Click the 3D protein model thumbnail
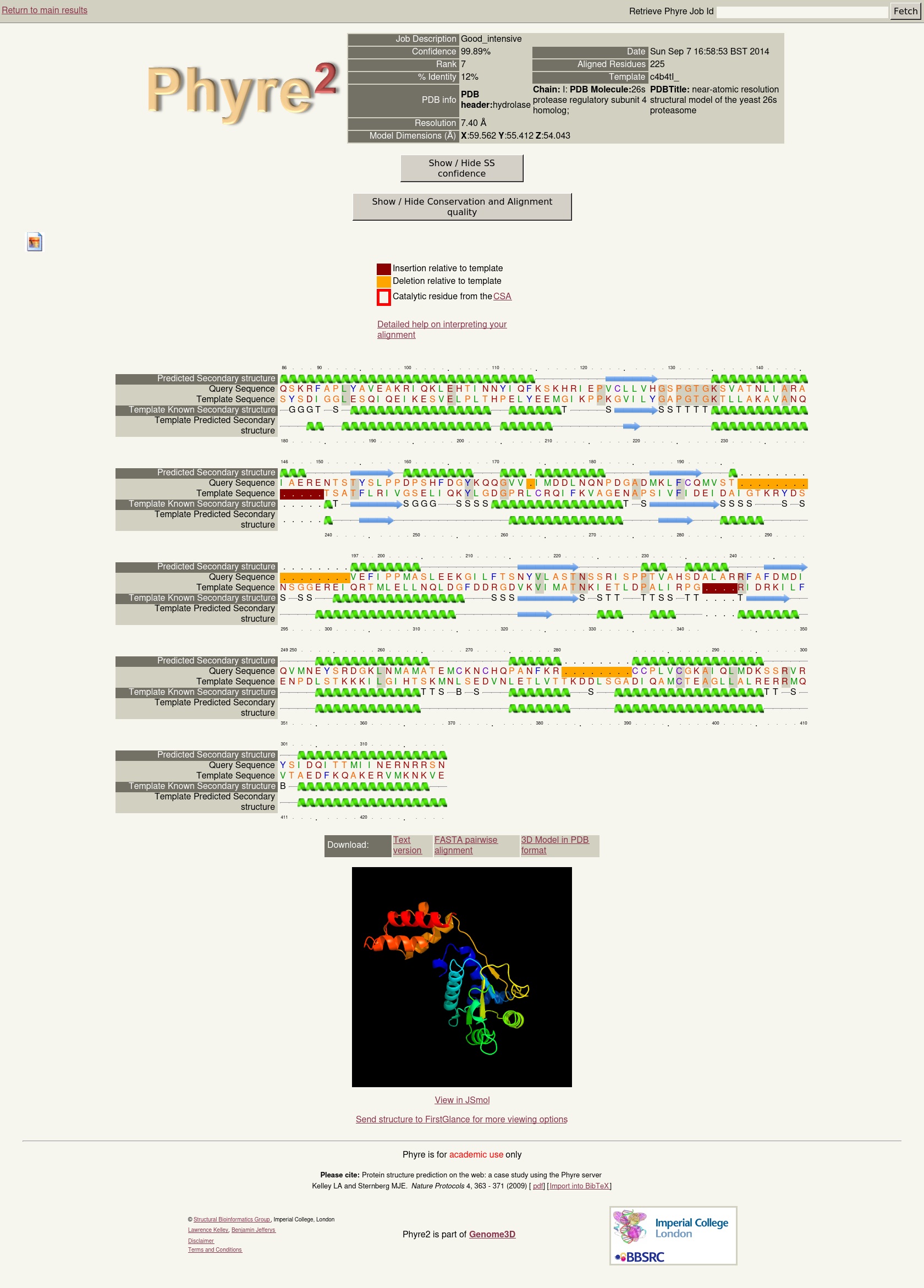This screenshot has height=1288, width=924. (461, 977)
